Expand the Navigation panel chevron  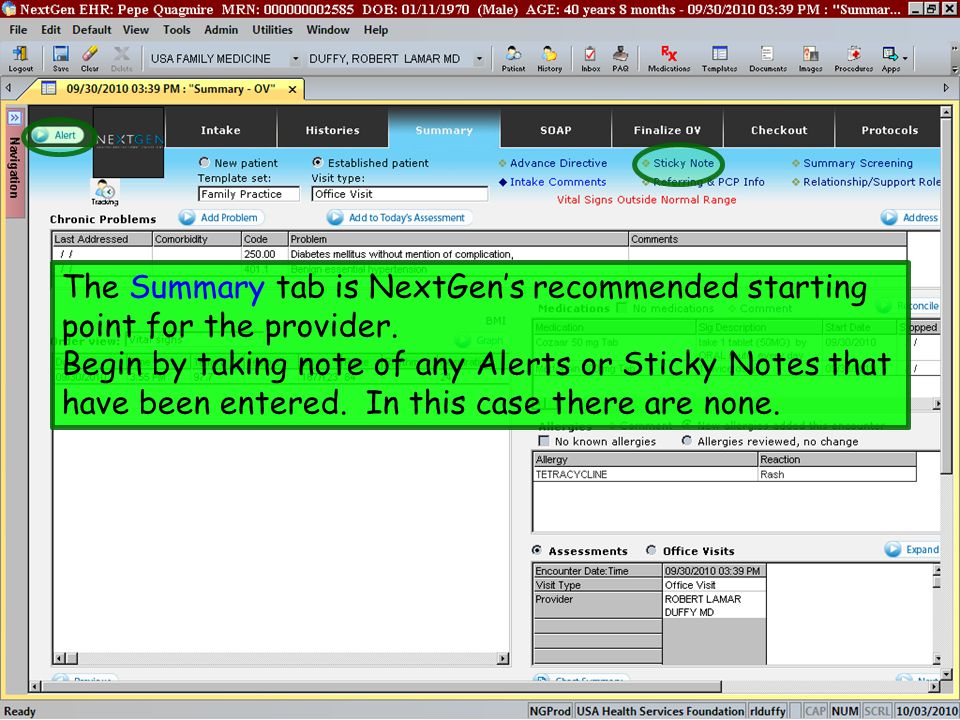coord(15,118)
